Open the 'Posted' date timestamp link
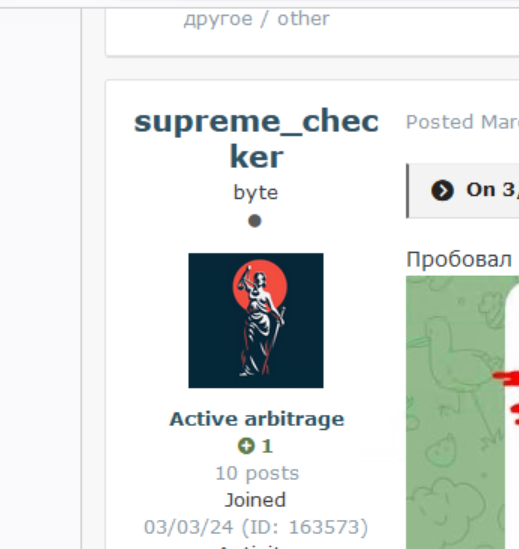 pos(462,122)
